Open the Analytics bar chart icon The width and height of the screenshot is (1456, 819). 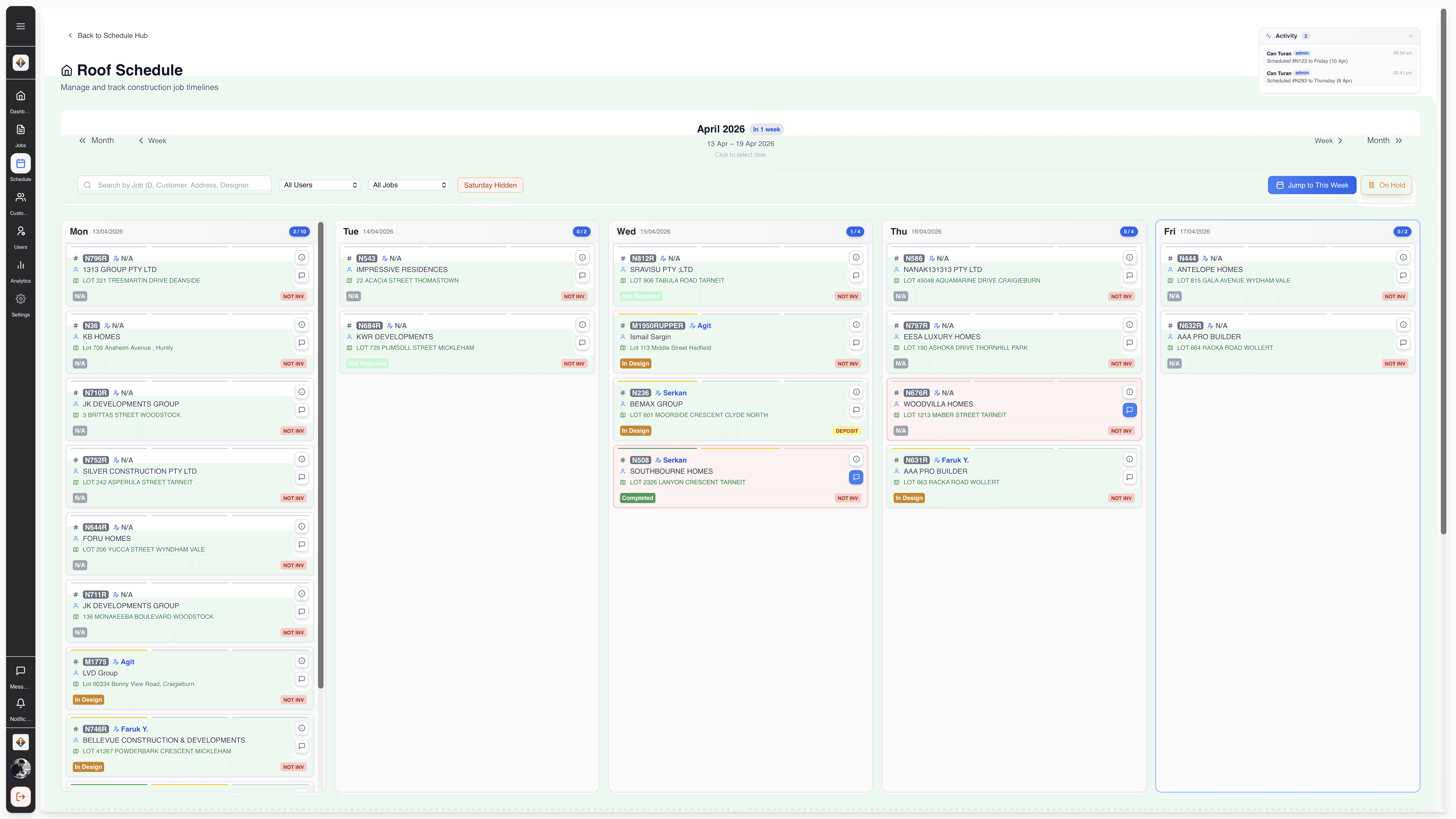20,265
